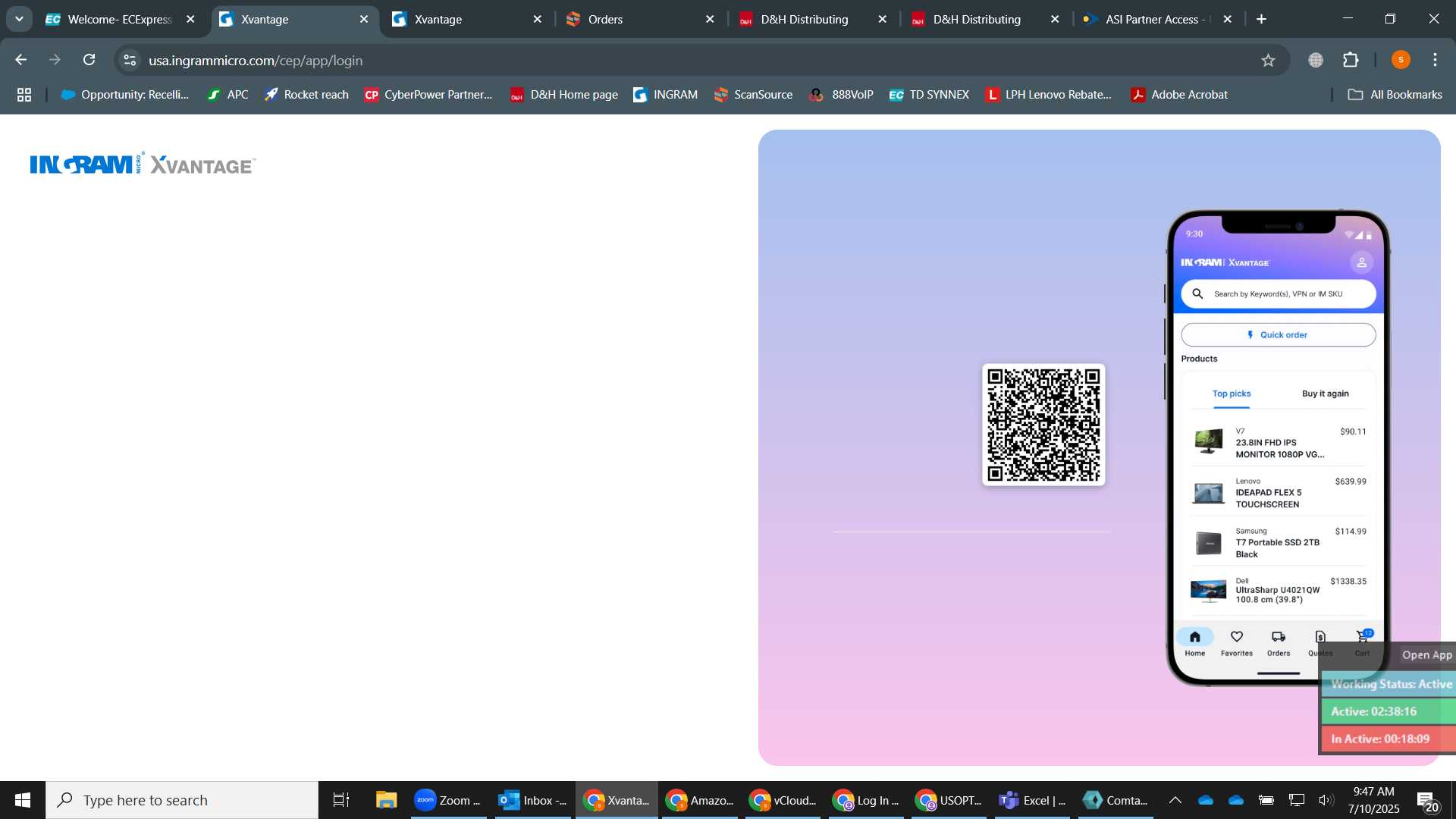The height and width of the screenshot is (819, 1456).
Task: Close the Orders tab
Action: tap(711, 19)
